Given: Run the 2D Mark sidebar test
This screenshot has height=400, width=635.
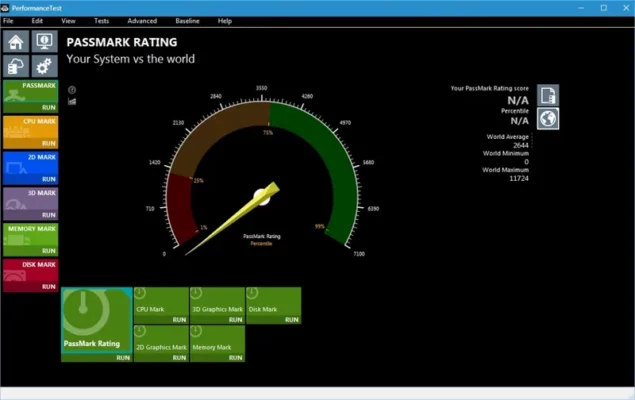Looking at the screenshot, I should 49,179.
